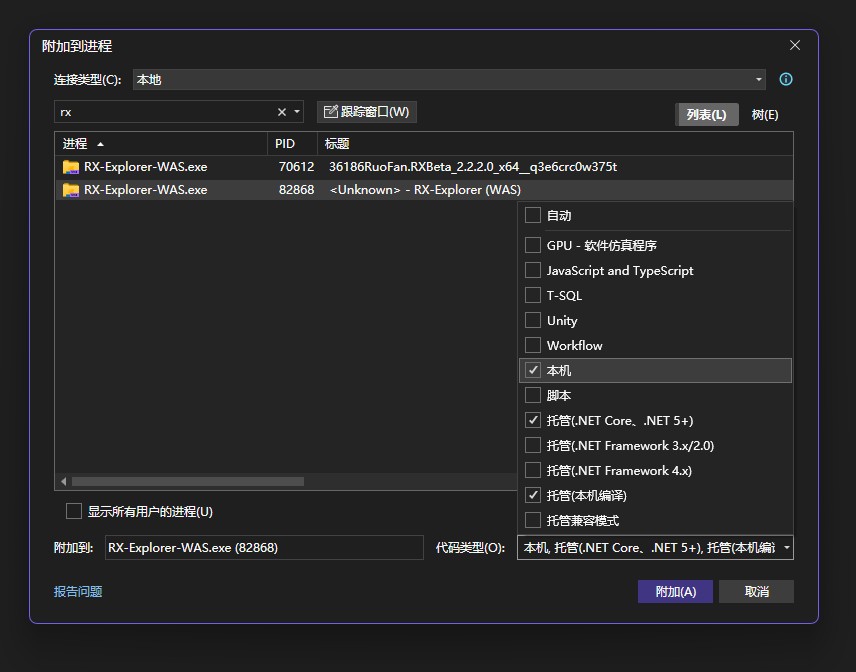Click the 跟踪窗口(W) button
Screen dimensions: 856x672
pos(366,112)
